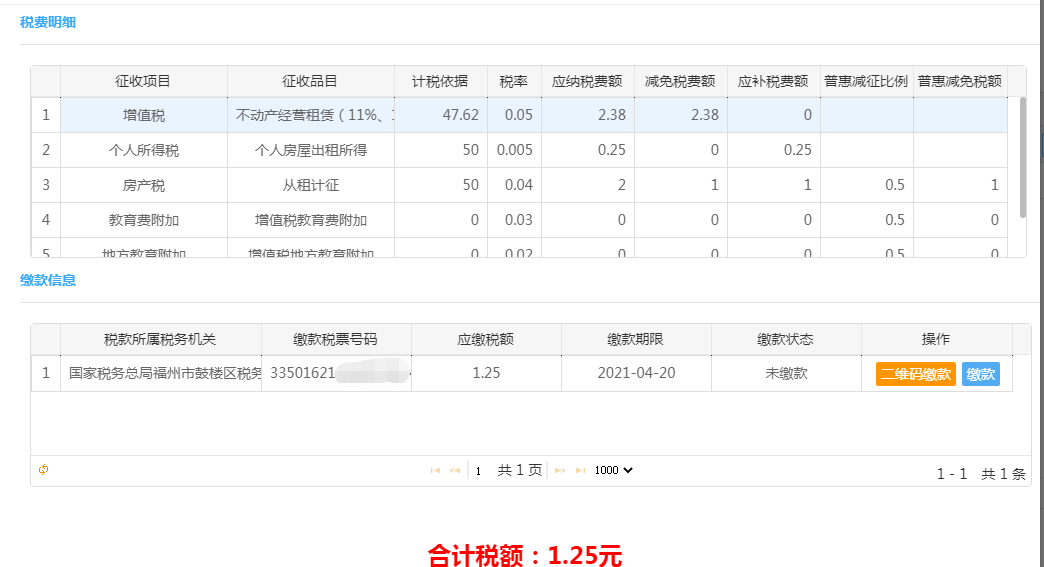Image resolution: width=1044 pixels, height=567 pixels.
Task: Click the 0.04 tax rate cell
Action: click(x=514, y=185)
